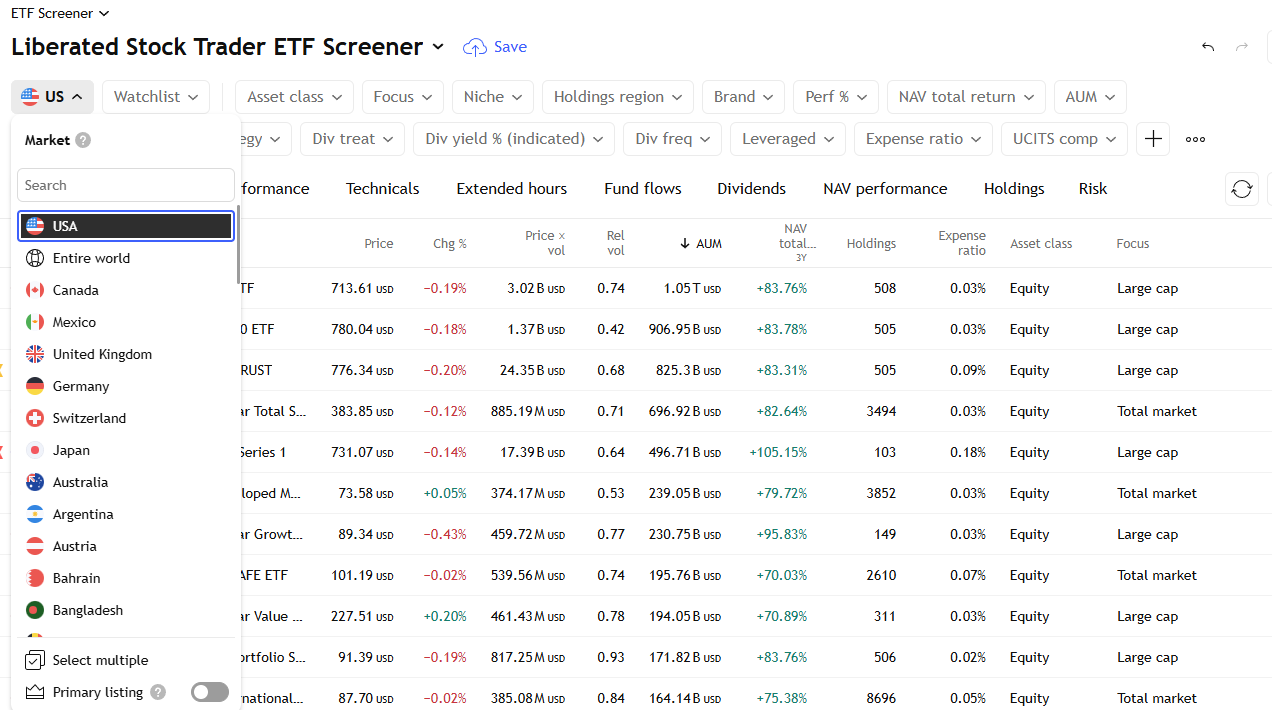Click the Canada flag icon
The image size is (1272, 710).
(35, 290)
